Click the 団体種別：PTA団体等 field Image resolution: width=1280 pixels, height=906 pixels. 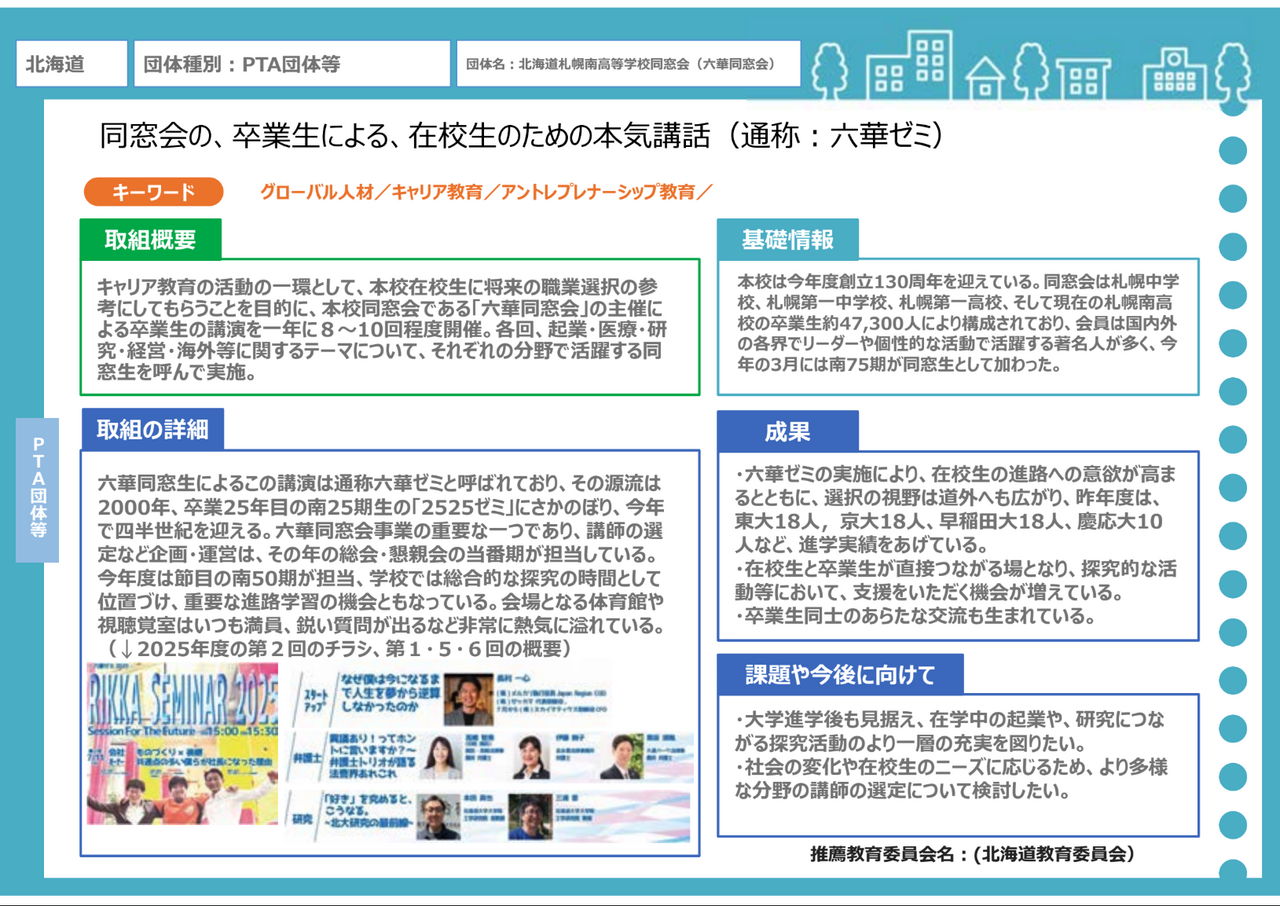point(291,64)
